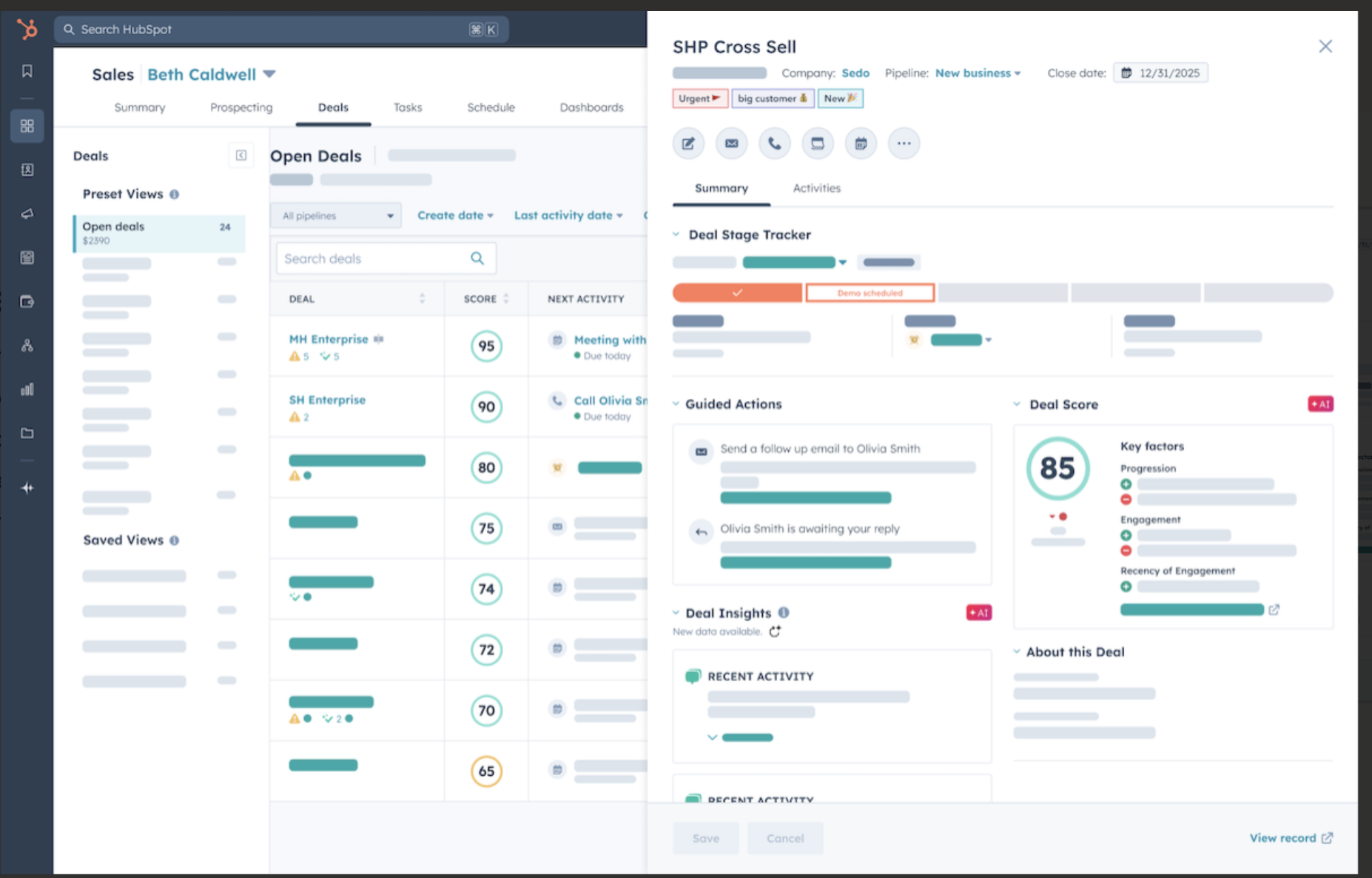Open the MH Enterprise deal
1372x878 pixels.
pos(329,339)
